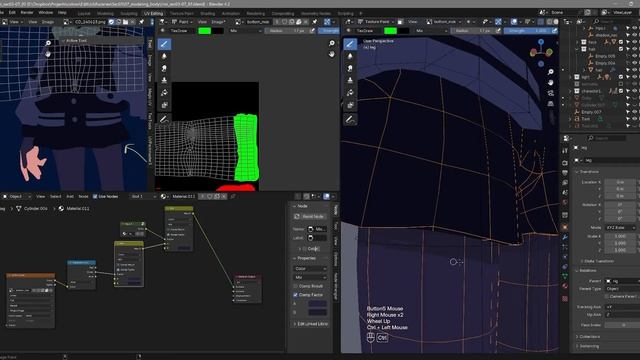Click the zoom magnifier icon in the UV editor
The width and height of the screenshot is (640, 360).
pyautogui.click(x=48, y=43)
